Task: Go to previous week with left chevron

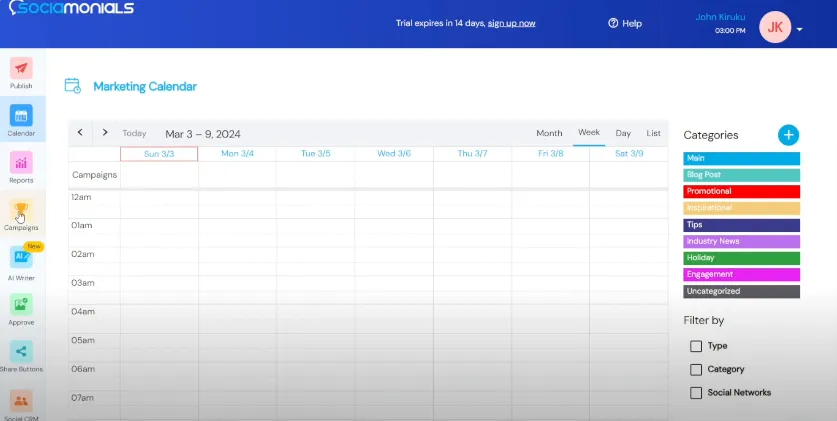Action: (x=81, y=133)
